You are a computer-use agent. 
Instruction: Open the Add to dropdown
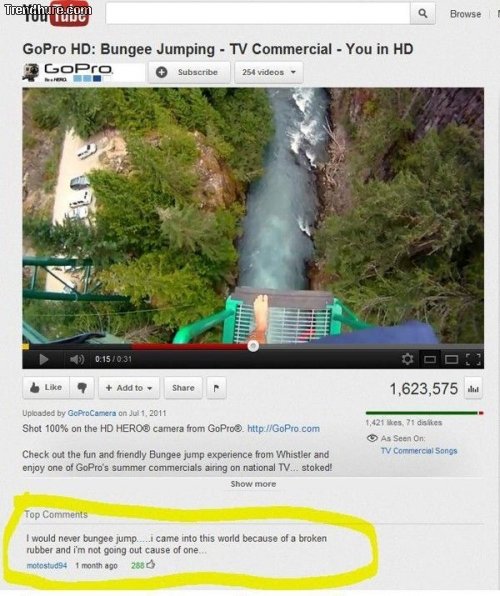click(129, 388)
